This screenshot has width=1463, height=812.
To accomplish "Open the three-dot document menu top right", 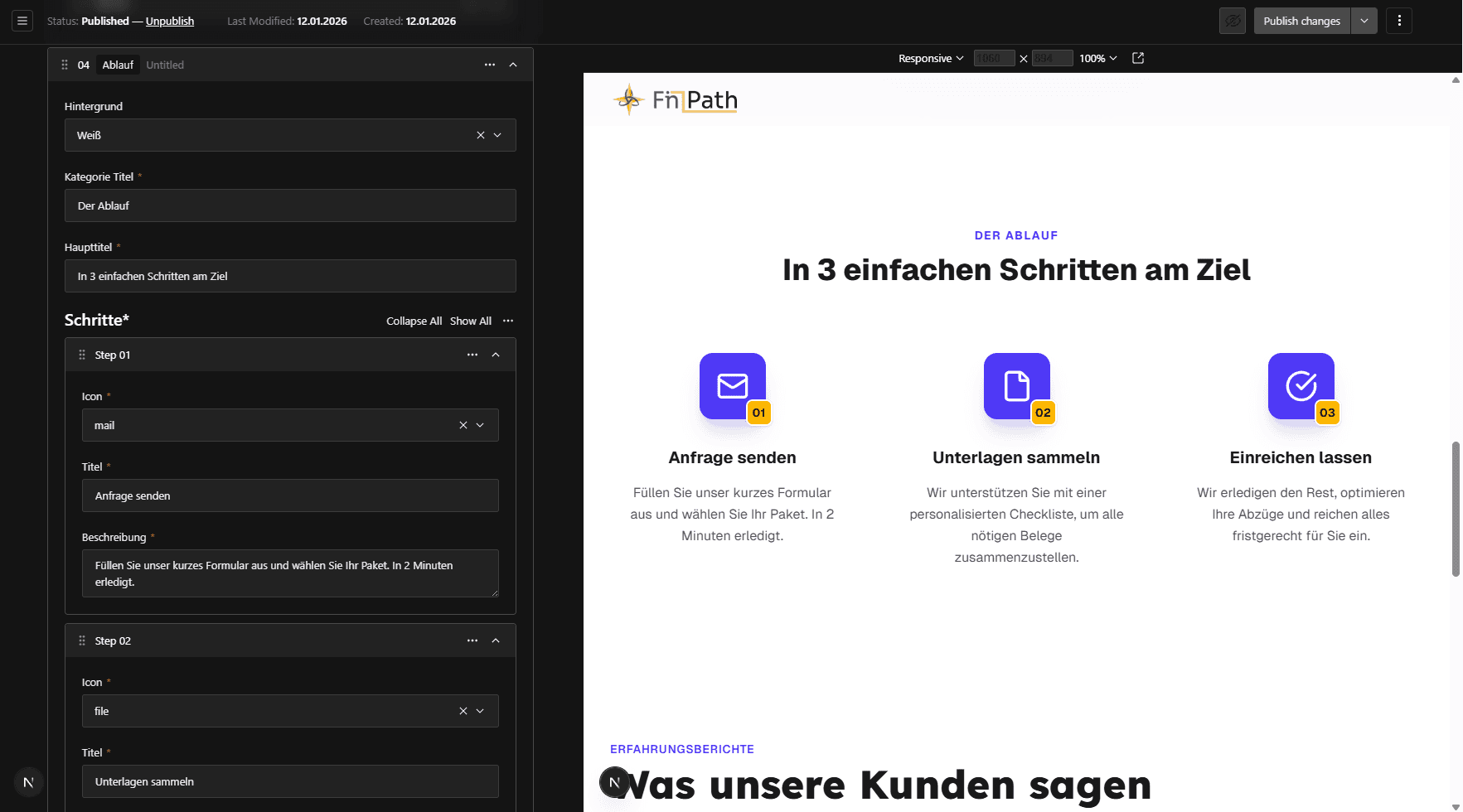I will click(1399, 21).
